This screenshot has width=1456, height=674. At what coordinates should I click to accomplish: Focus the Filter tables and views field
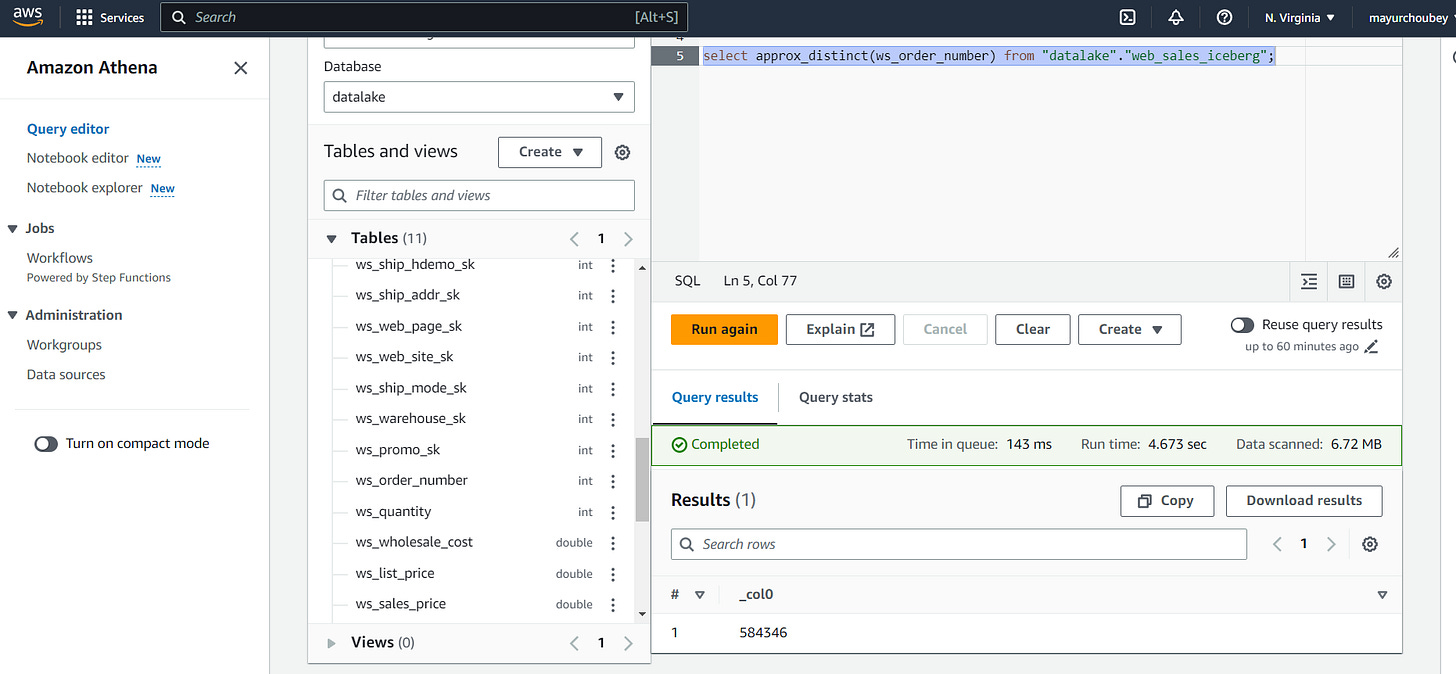pos(479,195)
